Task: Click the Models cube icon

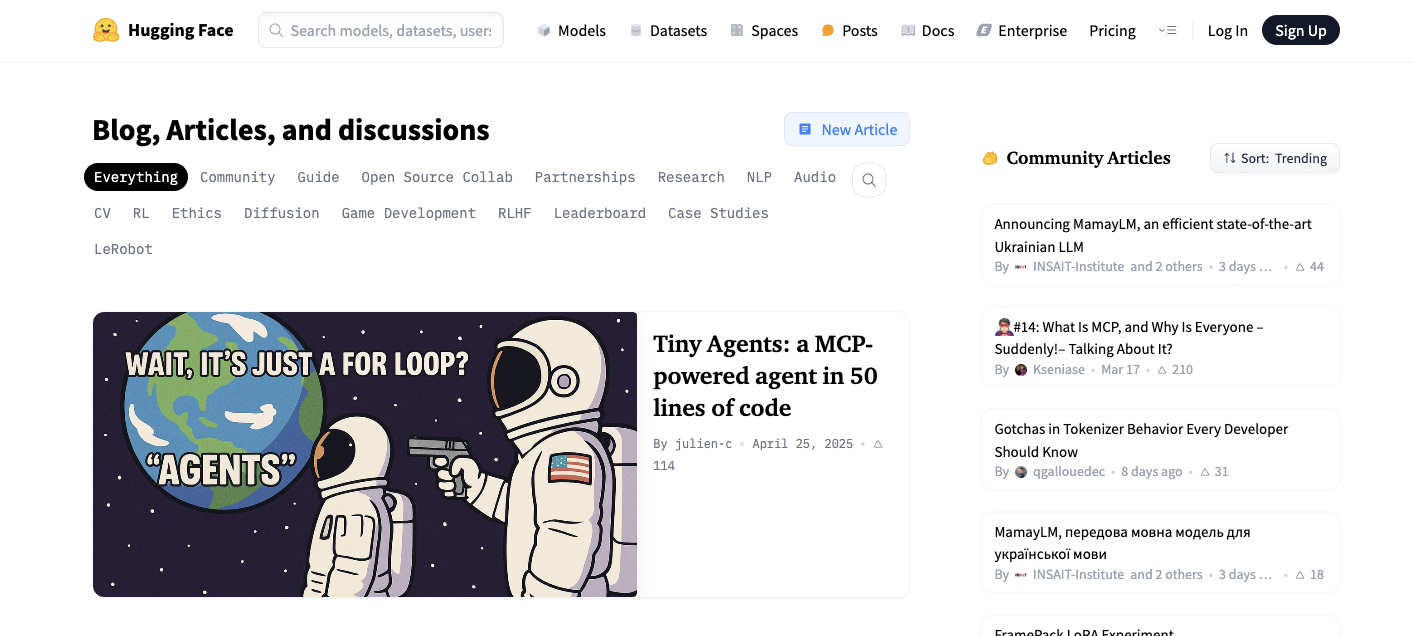Action: 544,31
